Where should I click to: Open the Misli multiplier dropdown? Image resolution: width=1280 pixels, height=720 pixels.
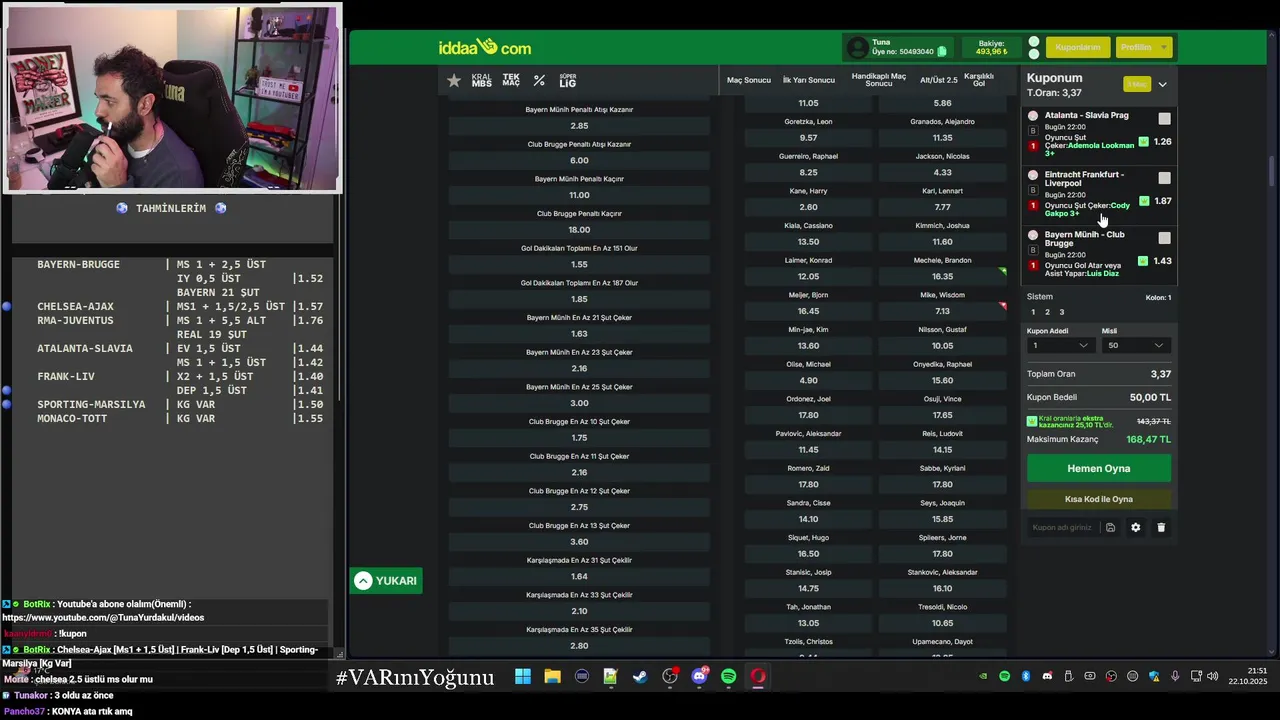(x=1135, y=345)
